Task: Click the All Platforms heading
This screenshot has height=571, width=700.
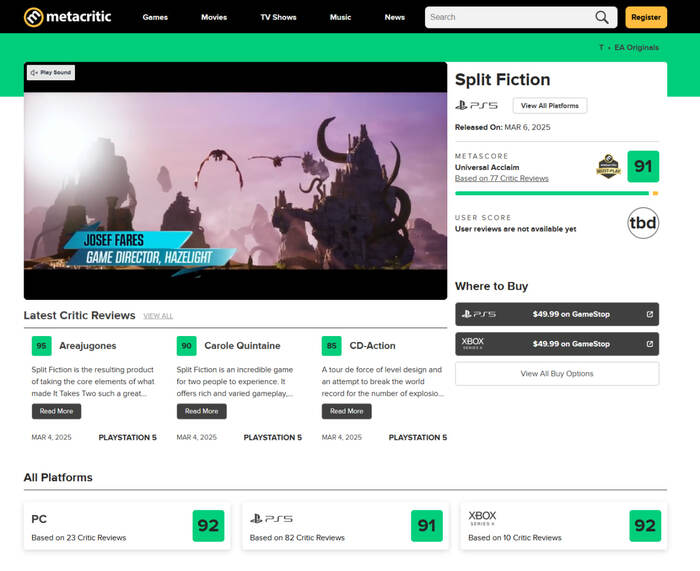Action: tap(58, 477)
